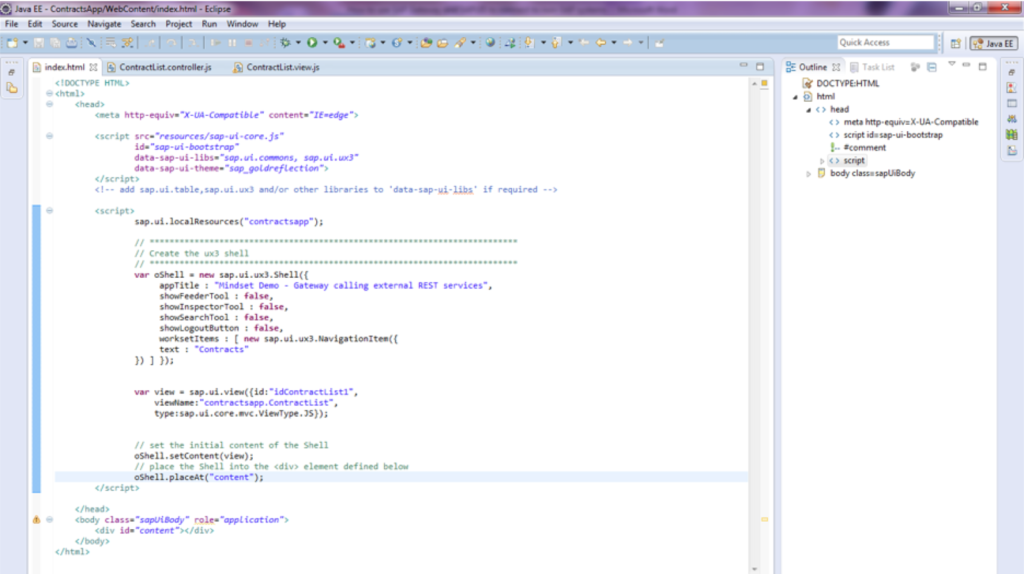Select the Java EE perspective button
The image size is (1024, 574).
point(993,44)
